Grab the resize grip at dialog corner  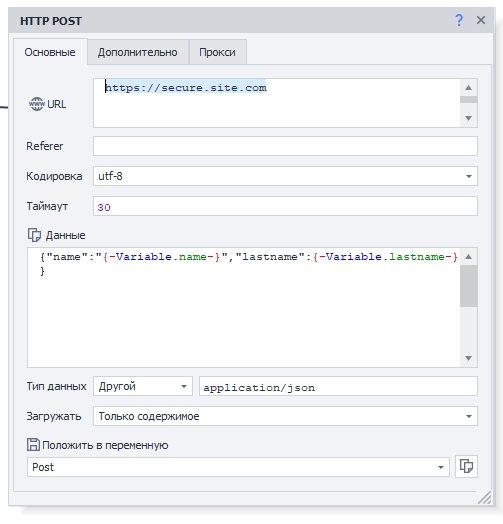pyautogui.click(x=485, y=497)
